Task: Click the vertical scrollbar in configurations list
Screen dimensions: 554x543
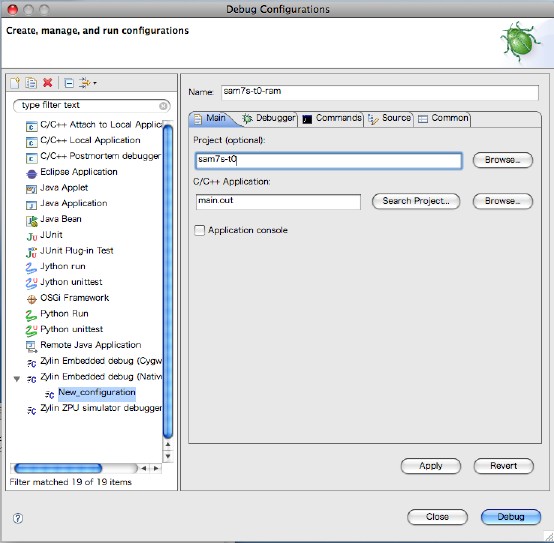Action: [168, 281]
